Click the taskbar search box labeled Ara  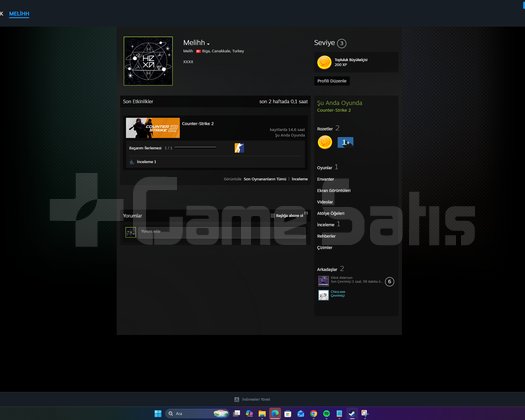(x=197, y=414)
